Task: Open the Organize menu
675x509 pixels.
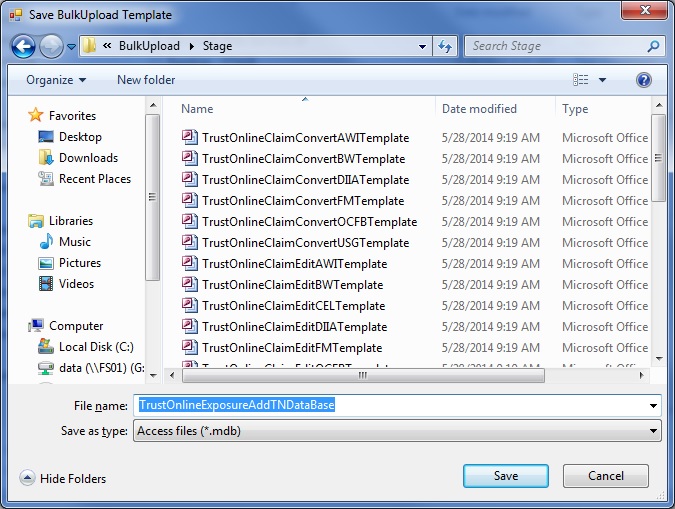Action: pyautogui.click(x=56, y=80)
